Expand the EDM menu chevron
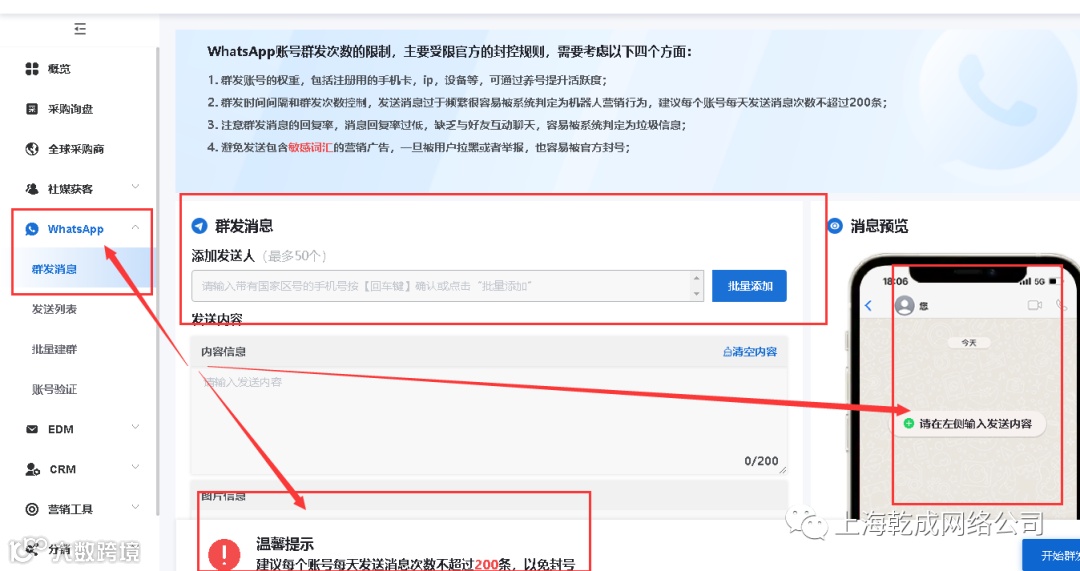 coord(136,428)
